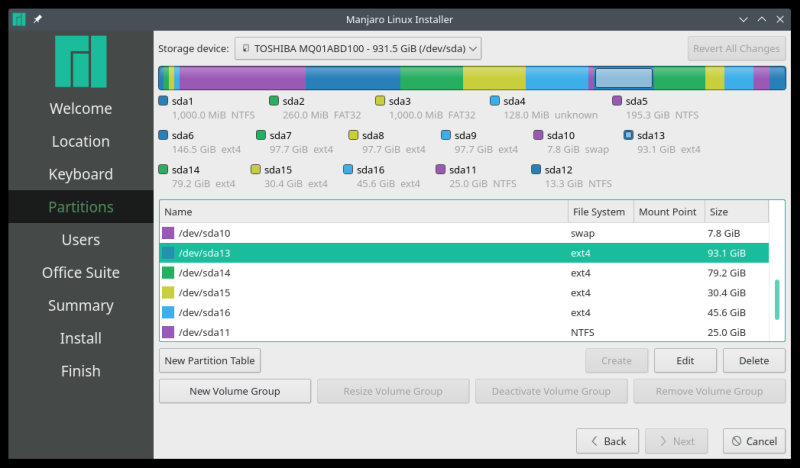Click the Manjaro logo in the title bar
Viewport: 800px width, 468px height.
[19, 19]
